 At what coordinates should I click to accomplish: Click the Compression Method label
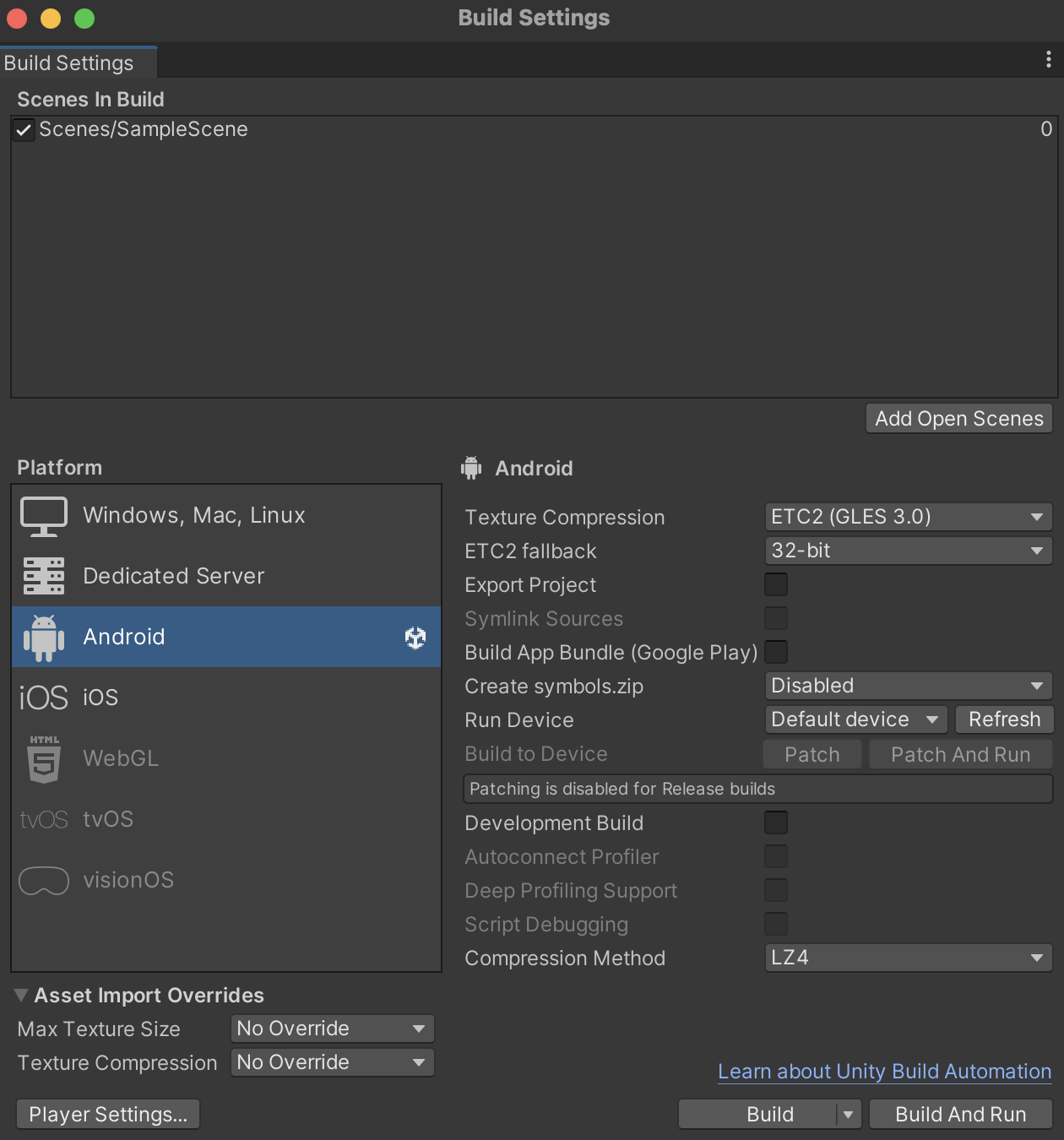tap(565, 958)
